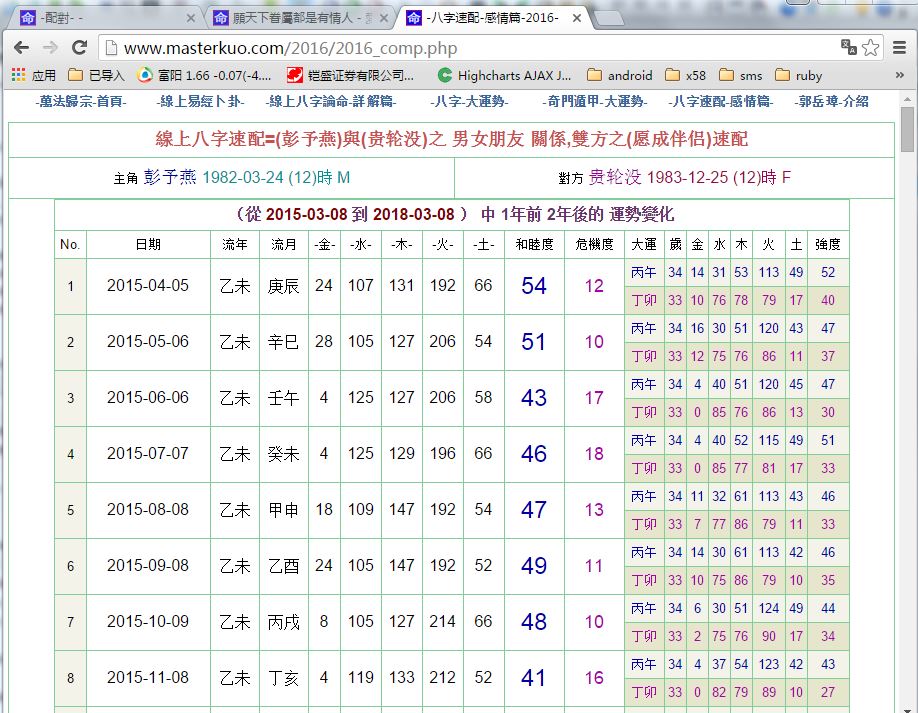
Task: Open the 铠盛证券有限公司 bookmark
Action: point(350,74)
